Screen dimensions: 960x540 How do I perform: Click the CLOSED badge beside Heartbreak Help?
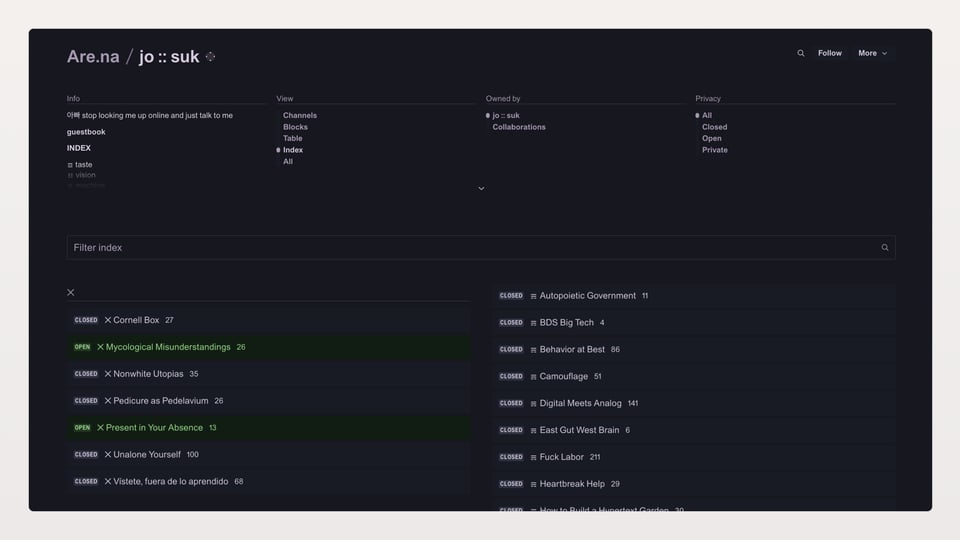pyautogui.click(x=511, y=484)
